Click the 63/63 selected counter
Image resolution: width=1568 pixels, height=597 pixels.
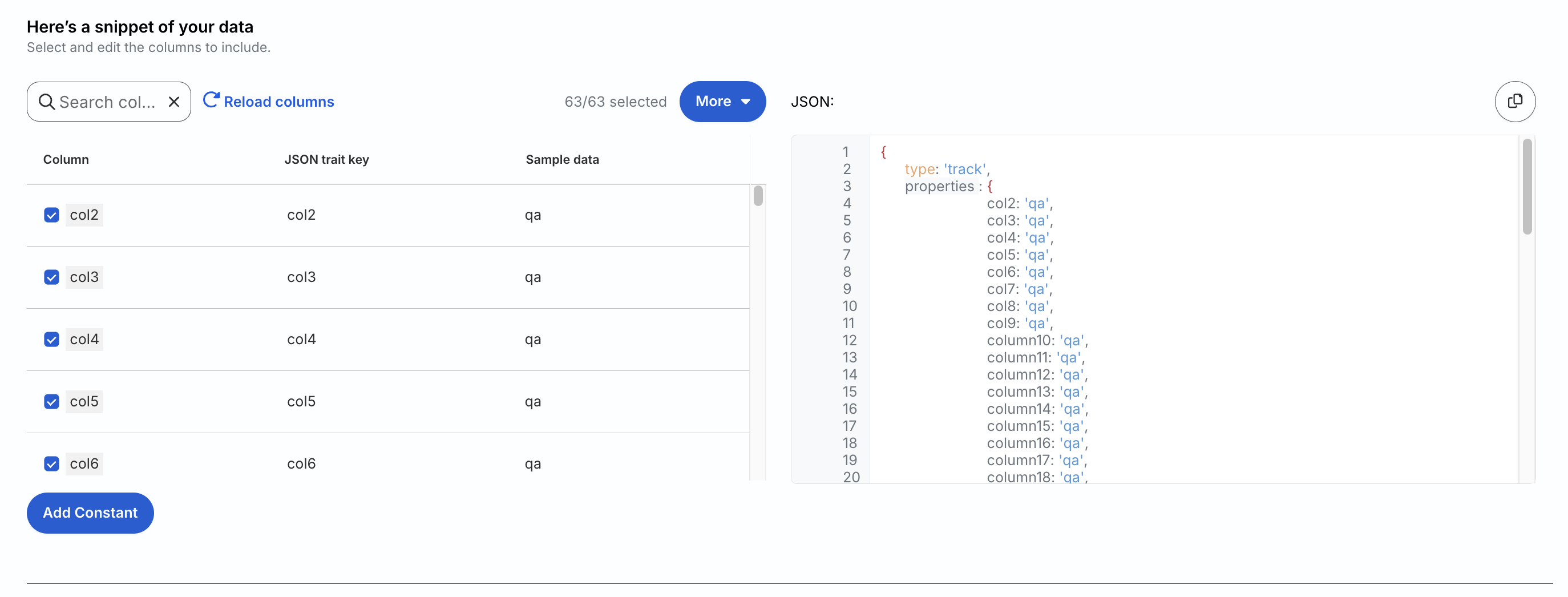click(616, 102)
